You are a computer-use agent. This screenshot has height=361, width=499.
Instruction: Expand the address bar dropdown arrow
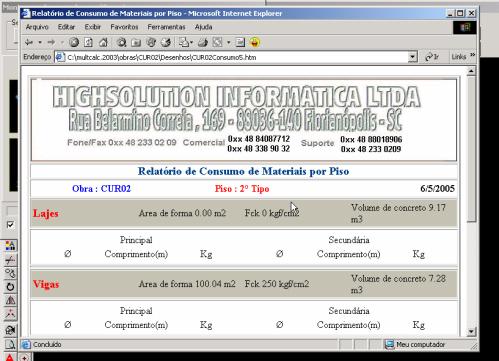click(412, 57)
